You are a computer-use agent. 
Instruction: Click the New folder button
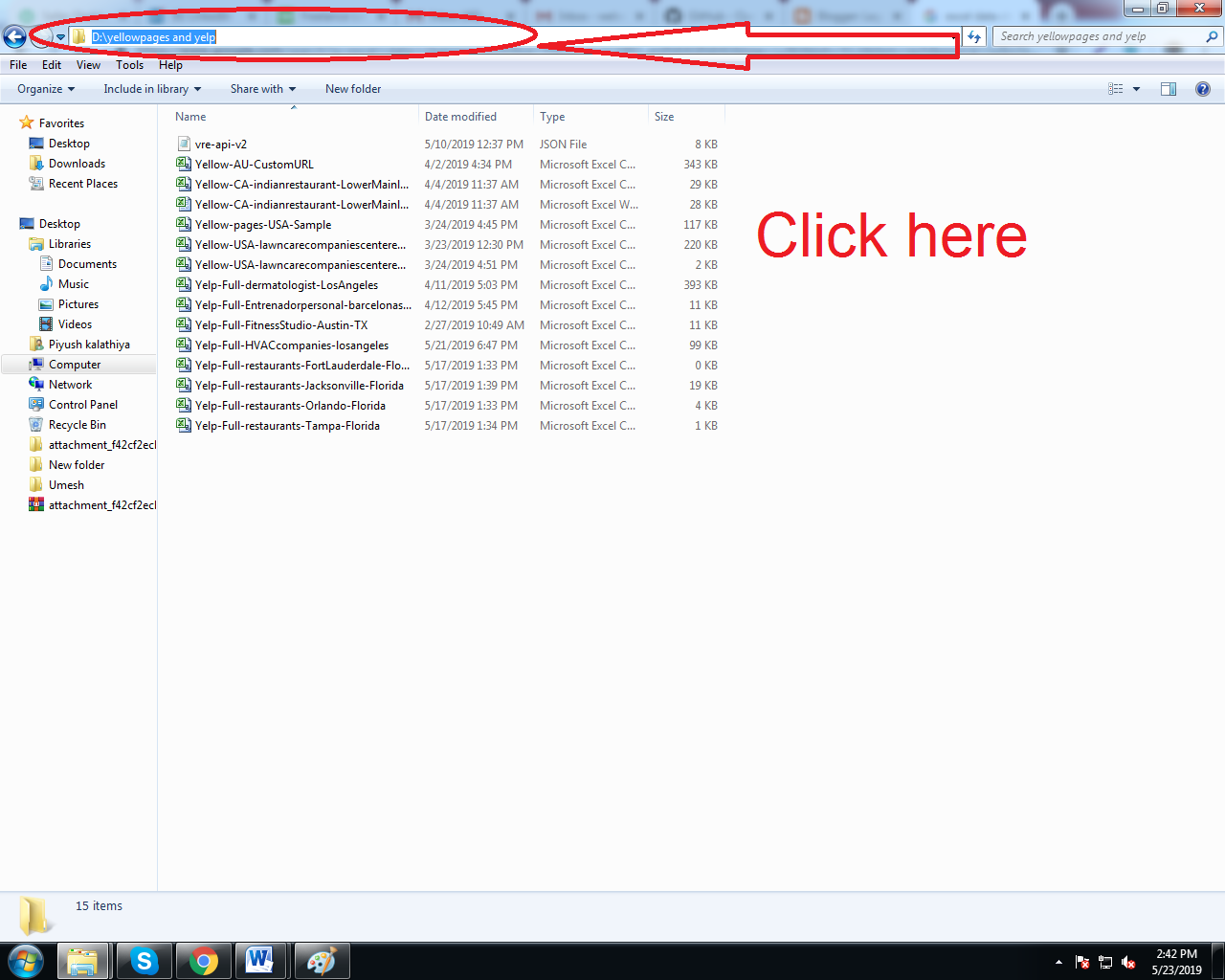tap(352, 88)
